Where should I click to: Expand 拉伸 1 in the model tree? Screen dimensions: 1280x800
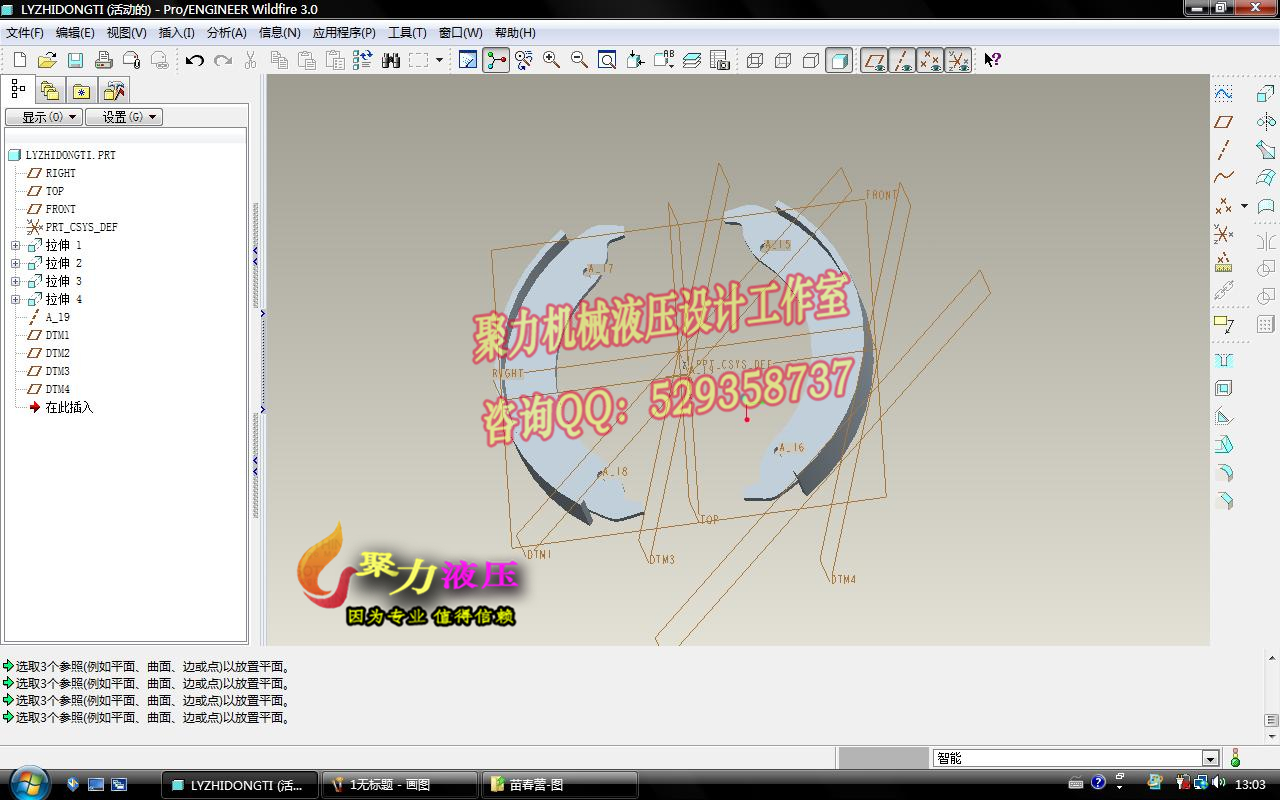(x=15, y=245)
